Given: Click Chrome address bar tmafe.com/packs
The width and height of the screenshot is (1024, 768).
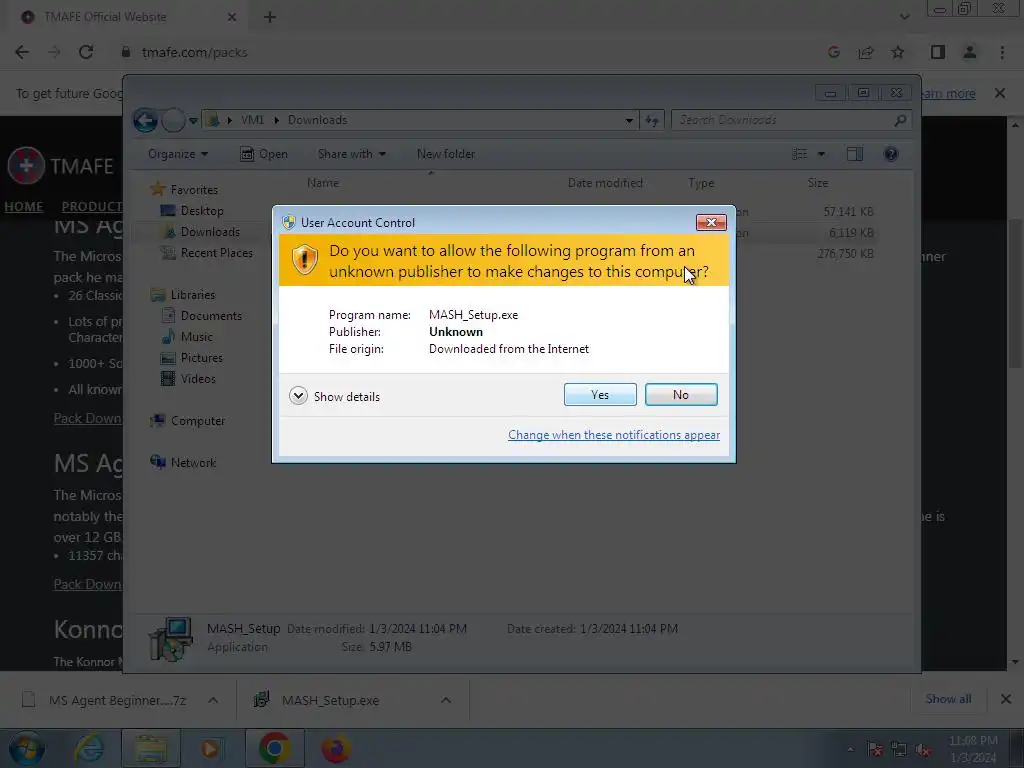Looking at the screenshot, I should click(195, 52).
